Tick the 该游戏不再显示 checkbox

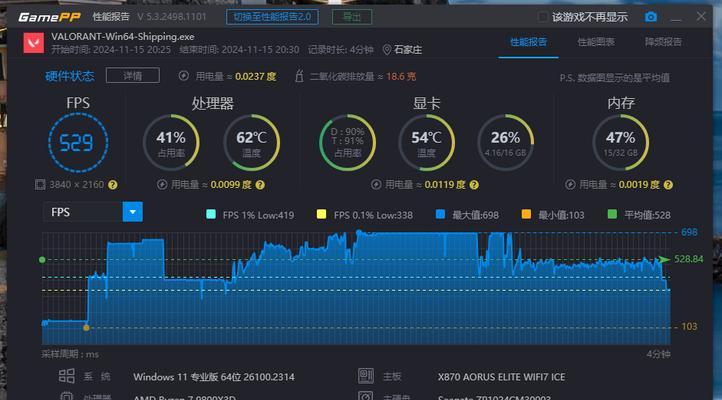543,17
